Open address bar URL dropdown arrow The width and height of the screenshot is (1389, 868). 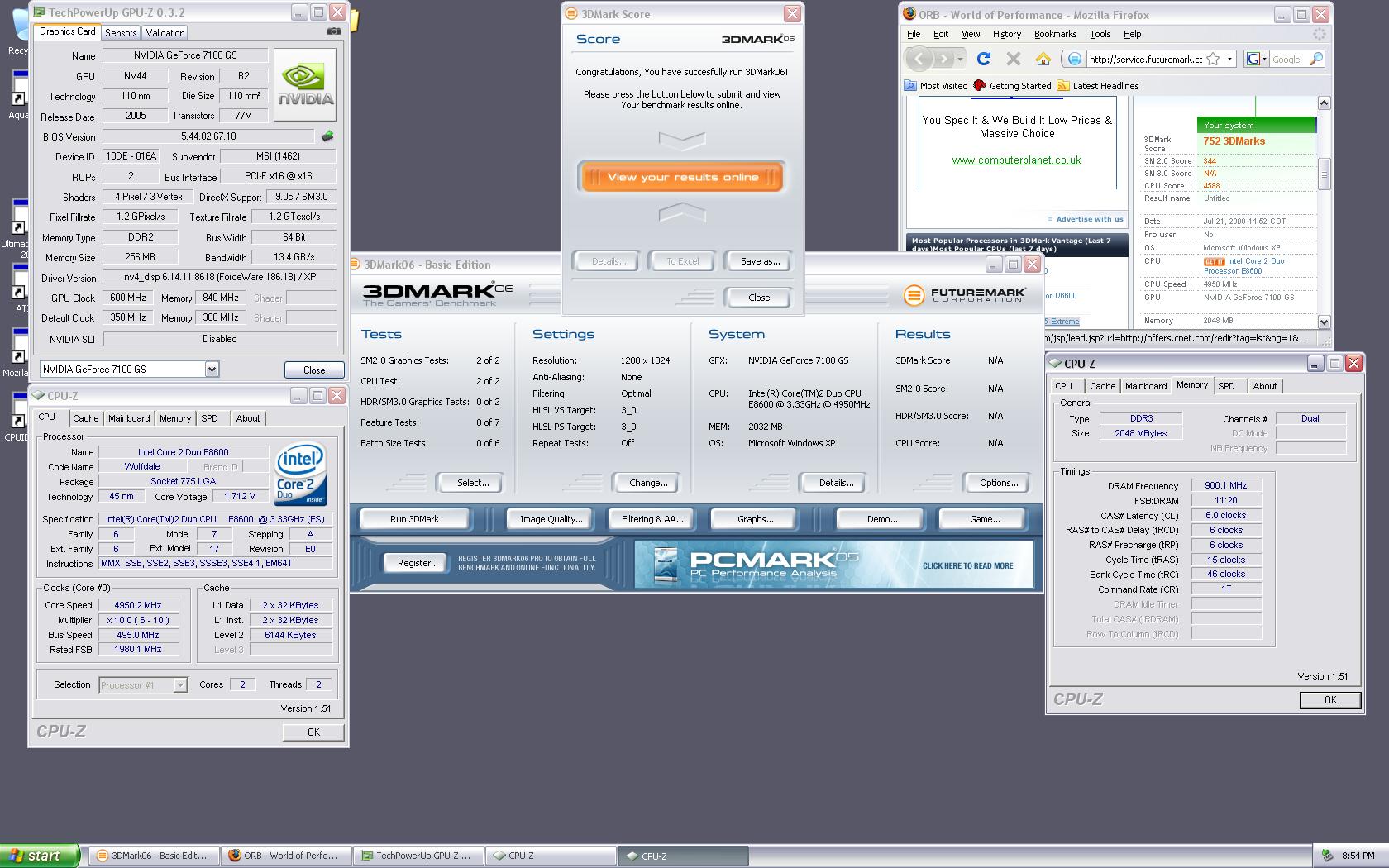point(1229,59)
